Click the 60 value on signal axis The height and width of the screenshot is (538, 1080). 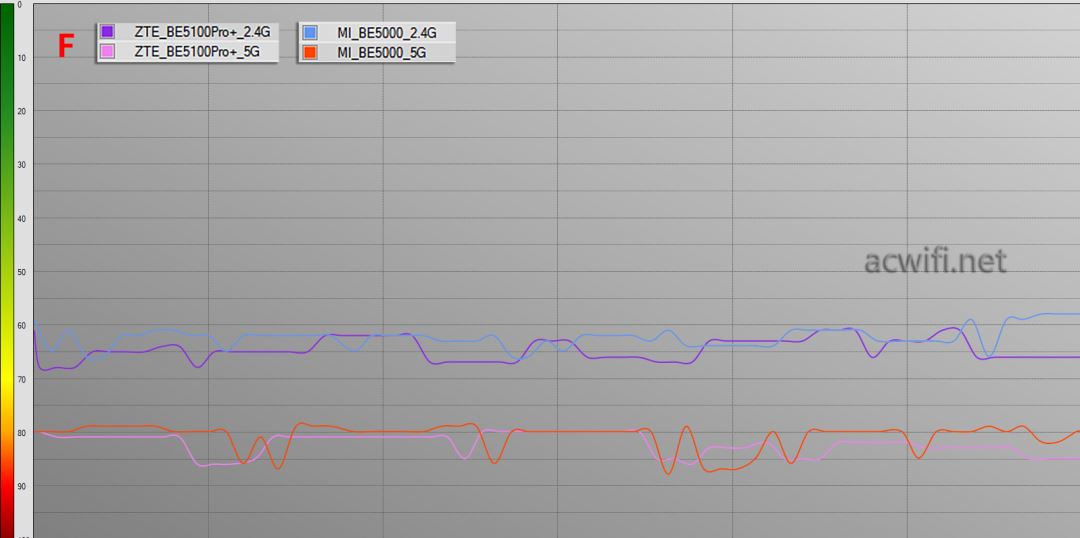(21, 326)
